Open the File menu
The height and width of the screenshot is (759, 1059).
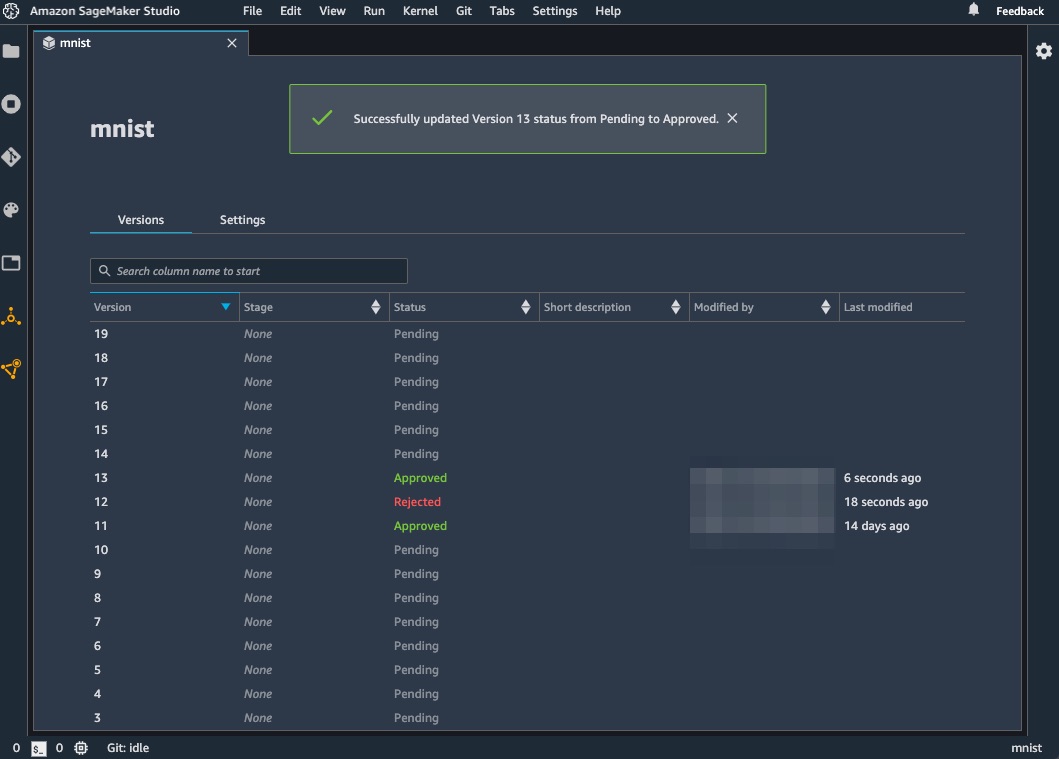(x=252, y=11)
